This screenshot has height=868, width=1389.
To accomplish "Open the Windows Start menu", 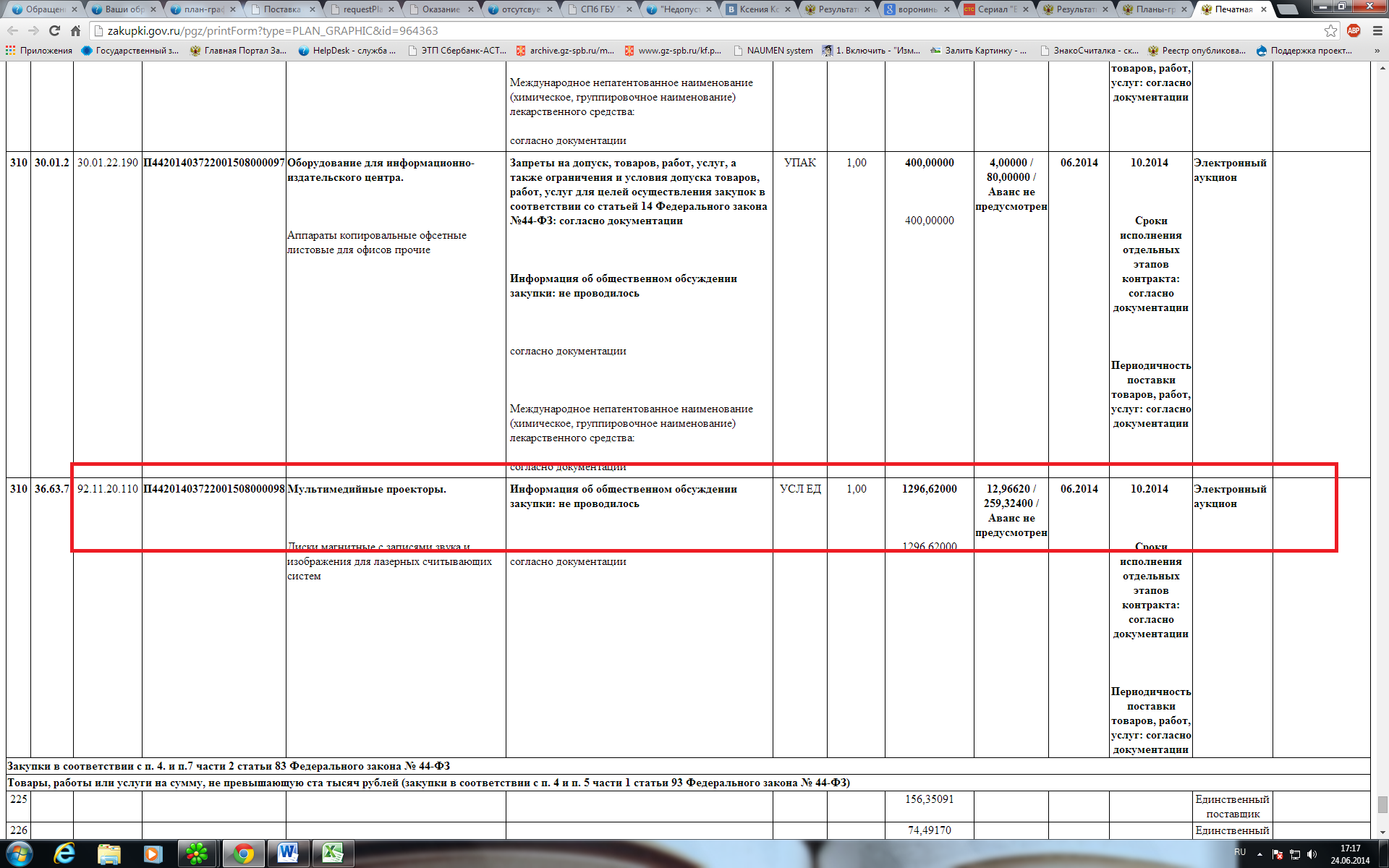I will [x=20, y=854].
